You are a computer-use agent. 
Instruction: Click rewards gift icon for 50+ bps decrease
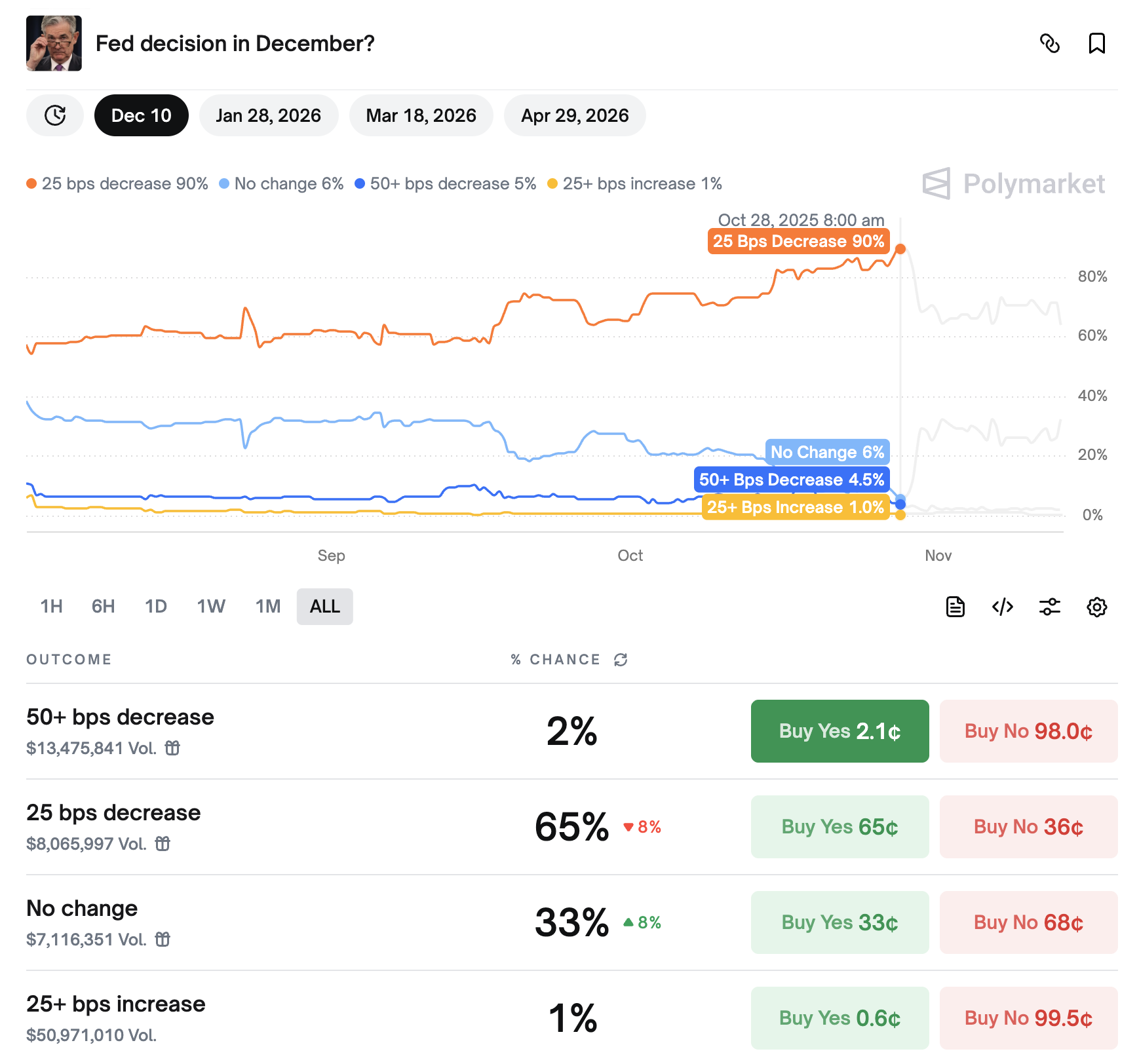click(x=172, y=748)
